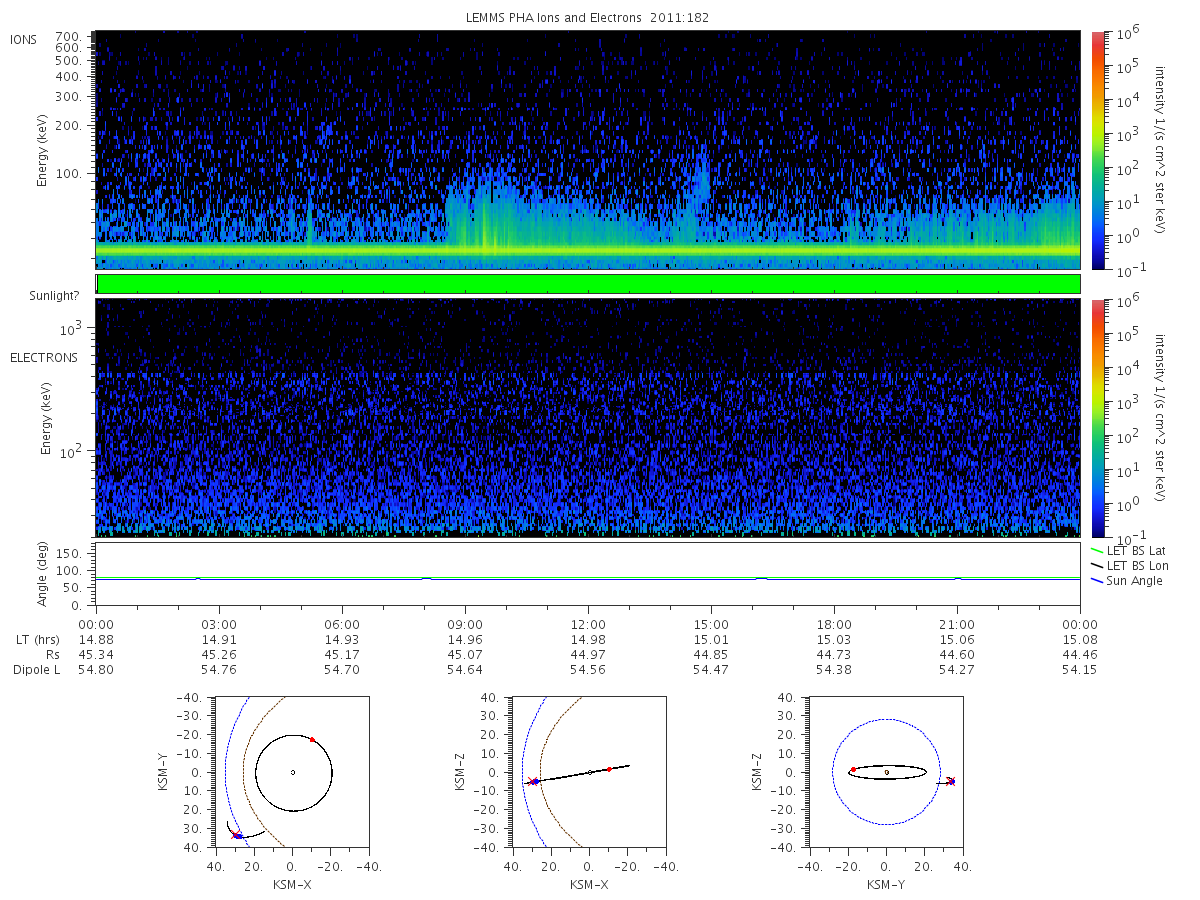Click the blue Sun Angle legend marker
The height and width of the screenshot is (900, 1200).
pos(1096,581)
